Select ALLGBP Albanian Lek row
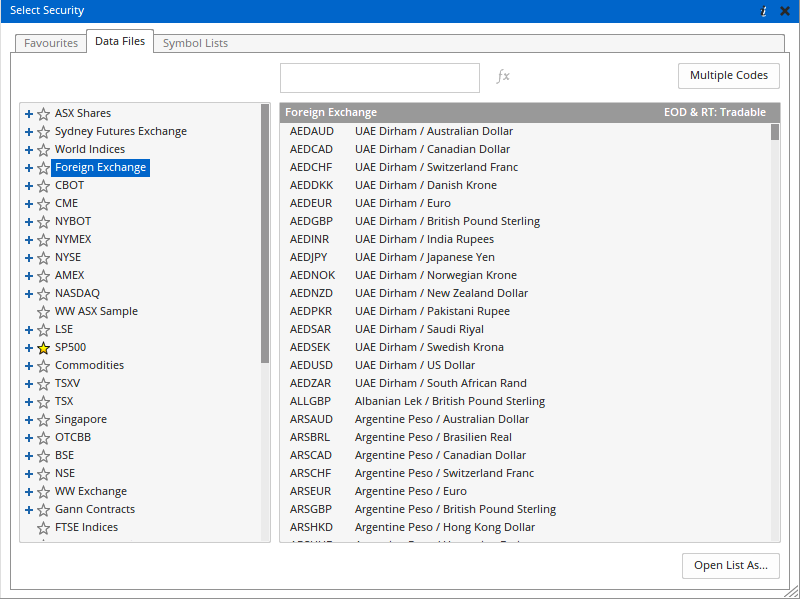 point(526,401)
